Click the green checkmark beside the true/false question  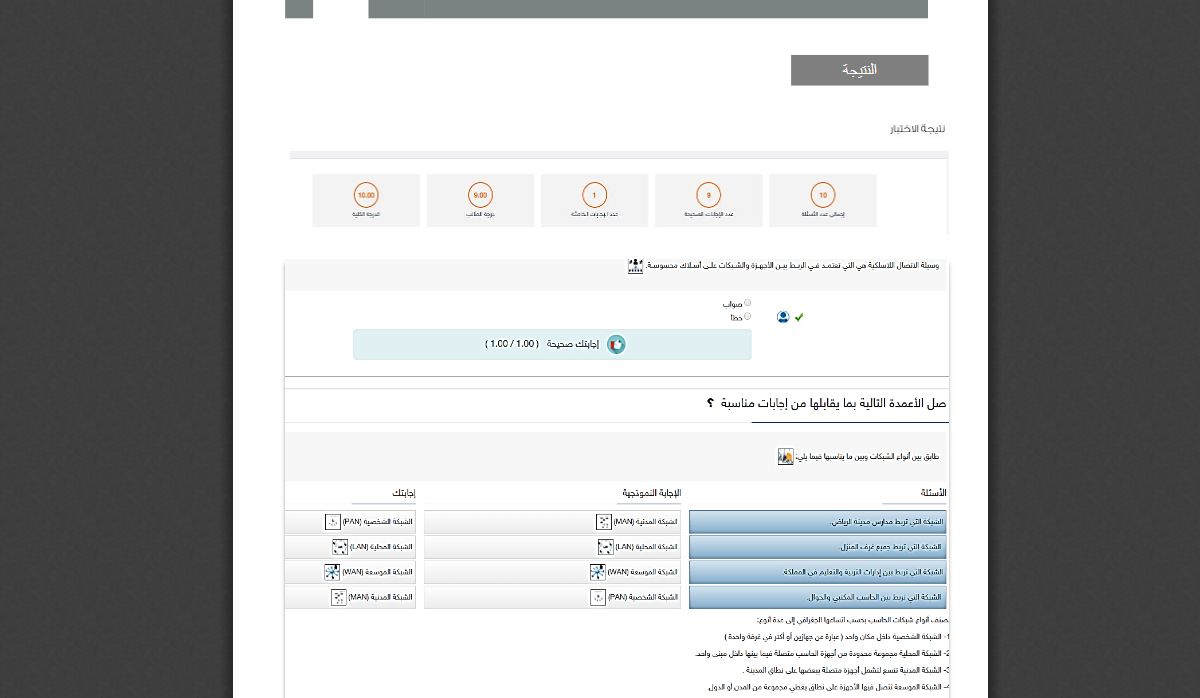pos(798,316)
